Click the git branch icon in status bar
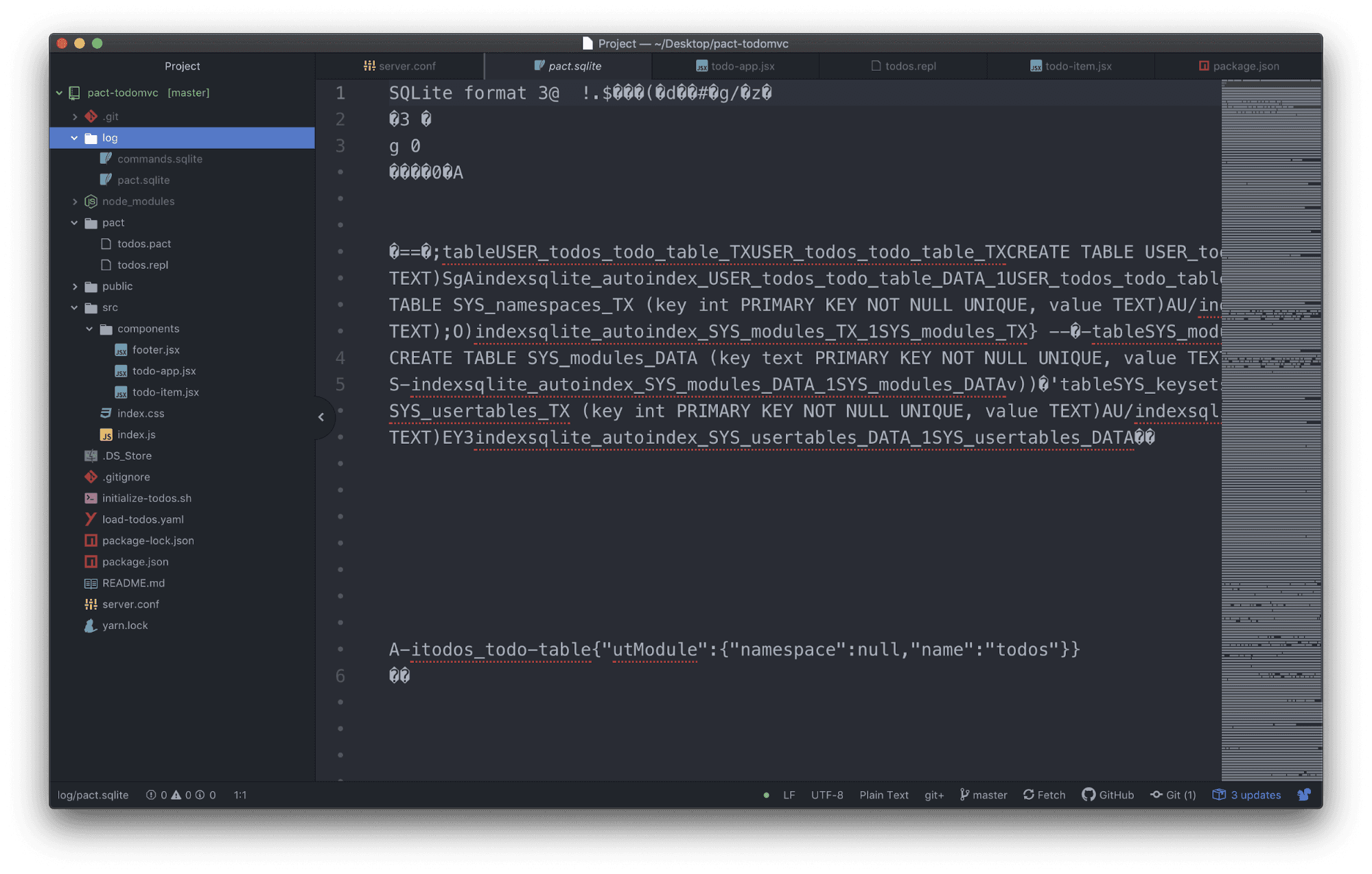 (x=963, y=795)
